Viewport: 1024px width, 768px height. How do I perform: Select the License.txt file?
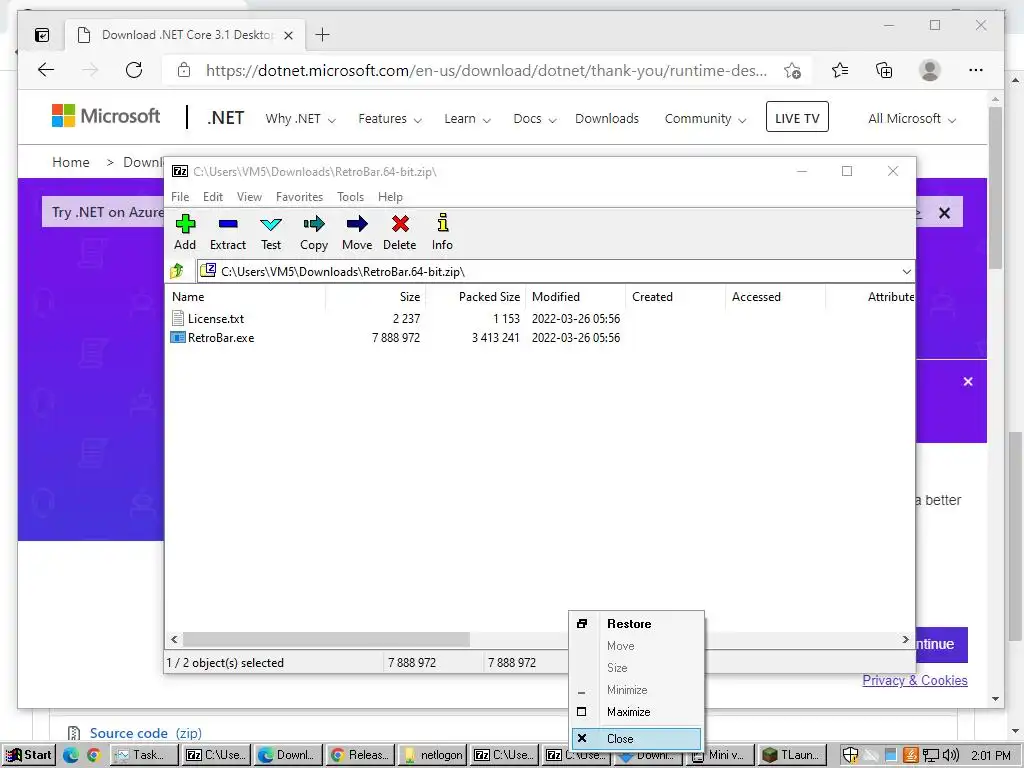[216, 319]
